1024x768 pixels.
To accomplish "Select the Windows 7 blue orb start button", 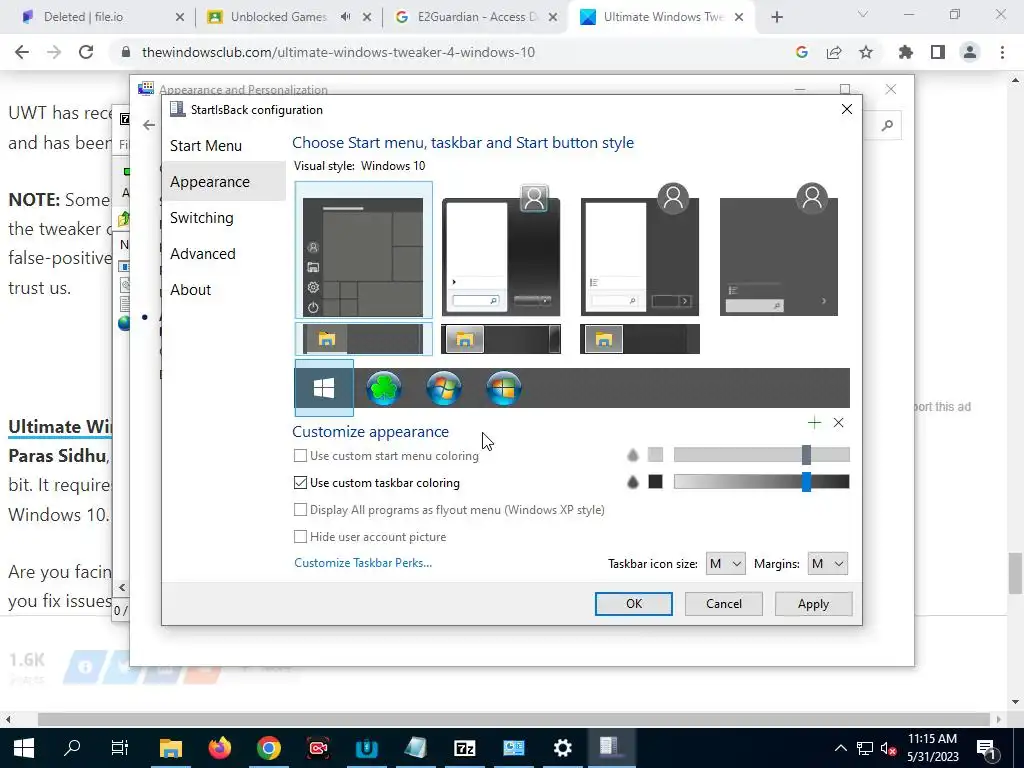I will pyautogui.click(x=443, y=388).
